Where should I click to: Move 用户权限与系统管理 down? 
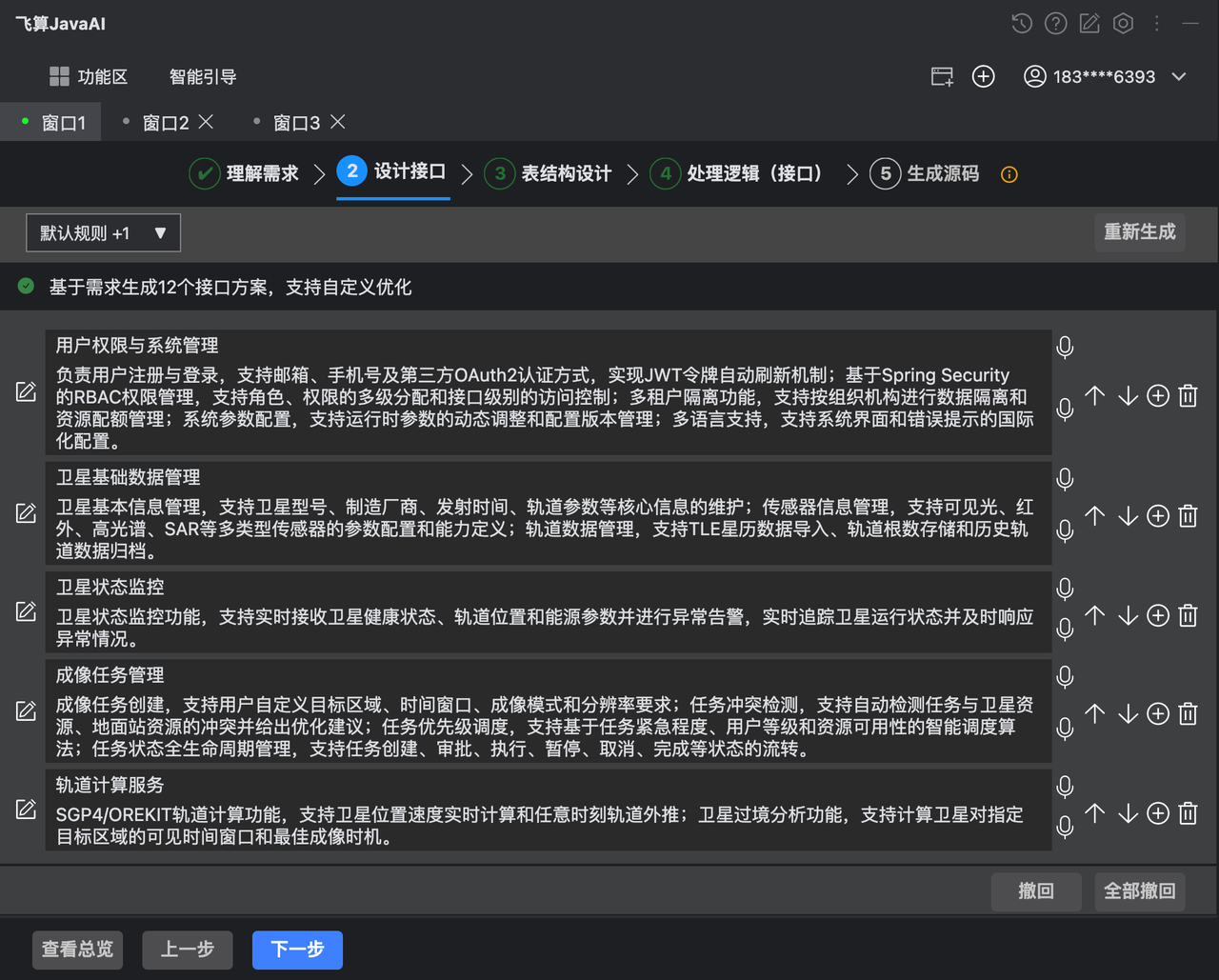[1129, 396]
